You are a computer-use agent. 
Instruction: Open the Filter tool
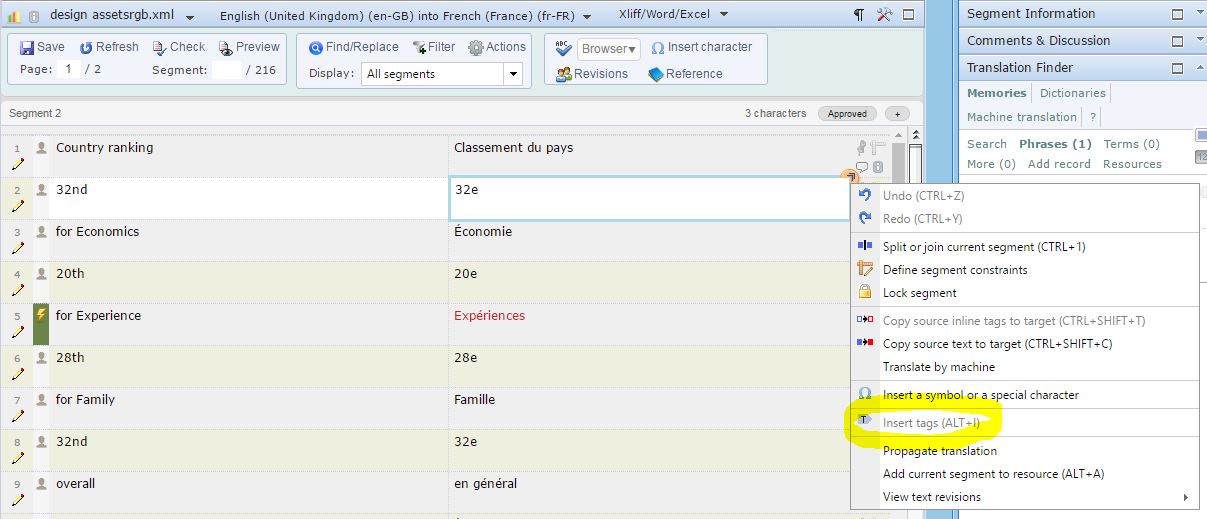pyautogui.click(x=433, y=47)
